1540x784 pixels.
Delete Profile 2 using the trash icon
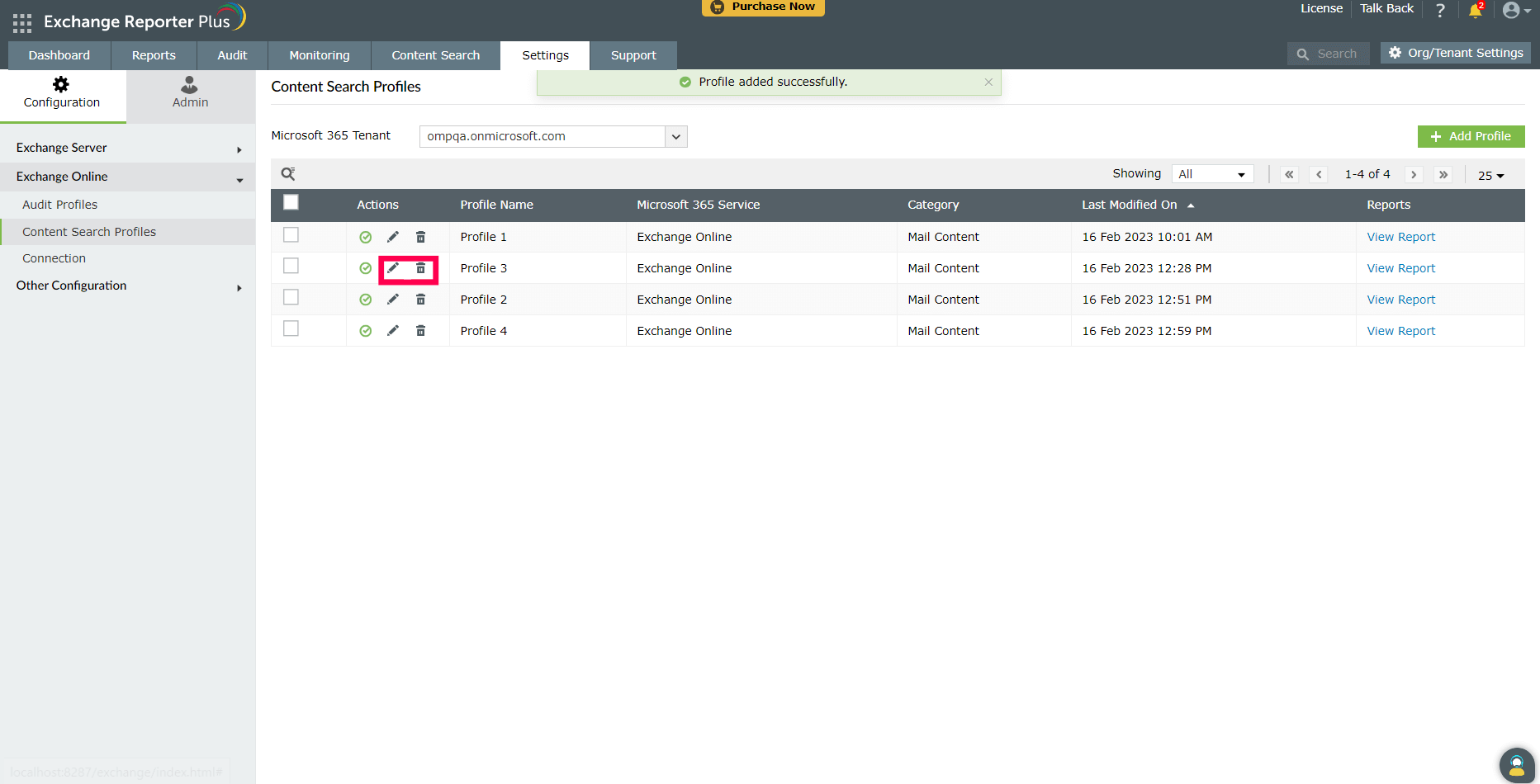click(420, 300)
